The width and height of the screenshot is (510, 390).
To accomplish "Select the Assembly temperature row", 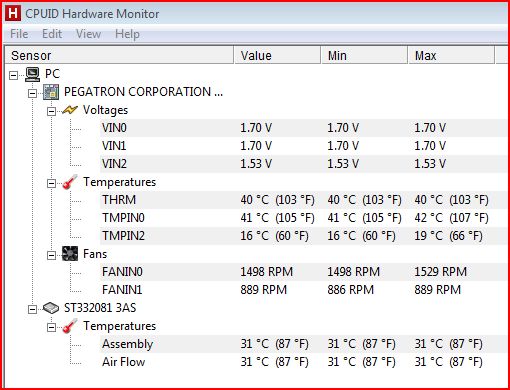I will (x=303, y=344).
